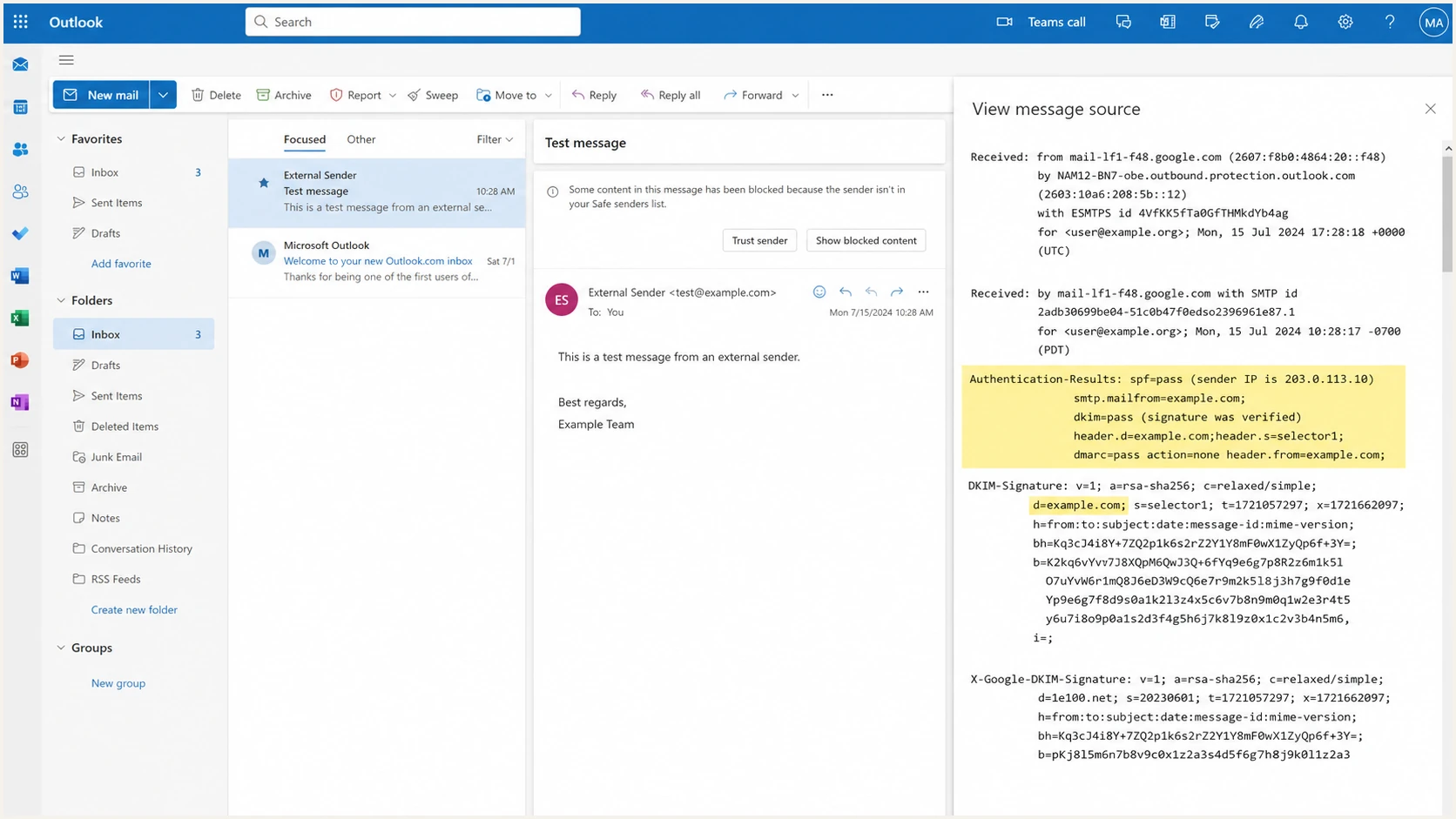Viewport: 1456px width, 819px height.
Task: Open To Do checkmark app
Action: [20, 233]
